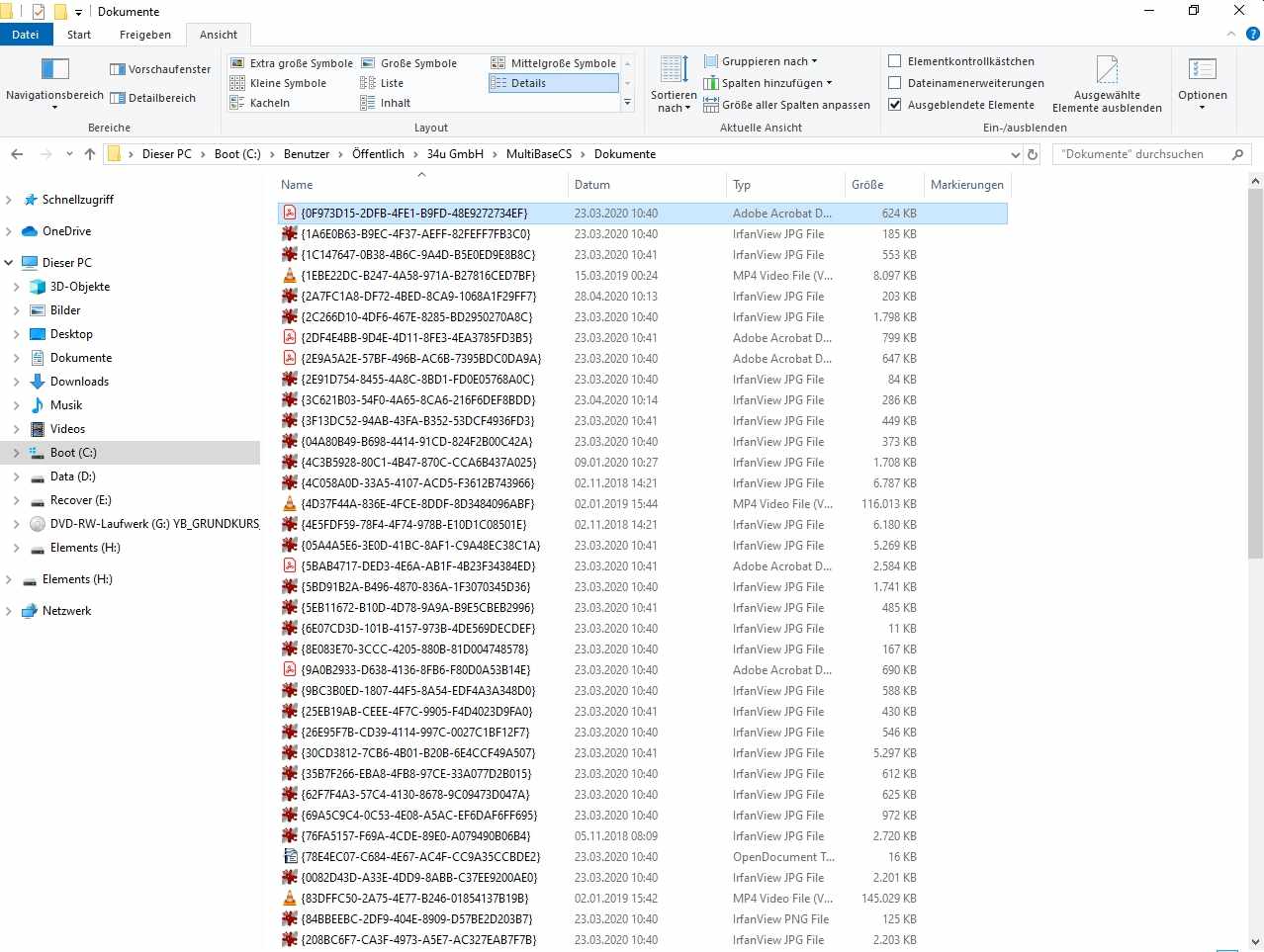
Task: Open the Optionen button
Action: (x=1203, y=84)
